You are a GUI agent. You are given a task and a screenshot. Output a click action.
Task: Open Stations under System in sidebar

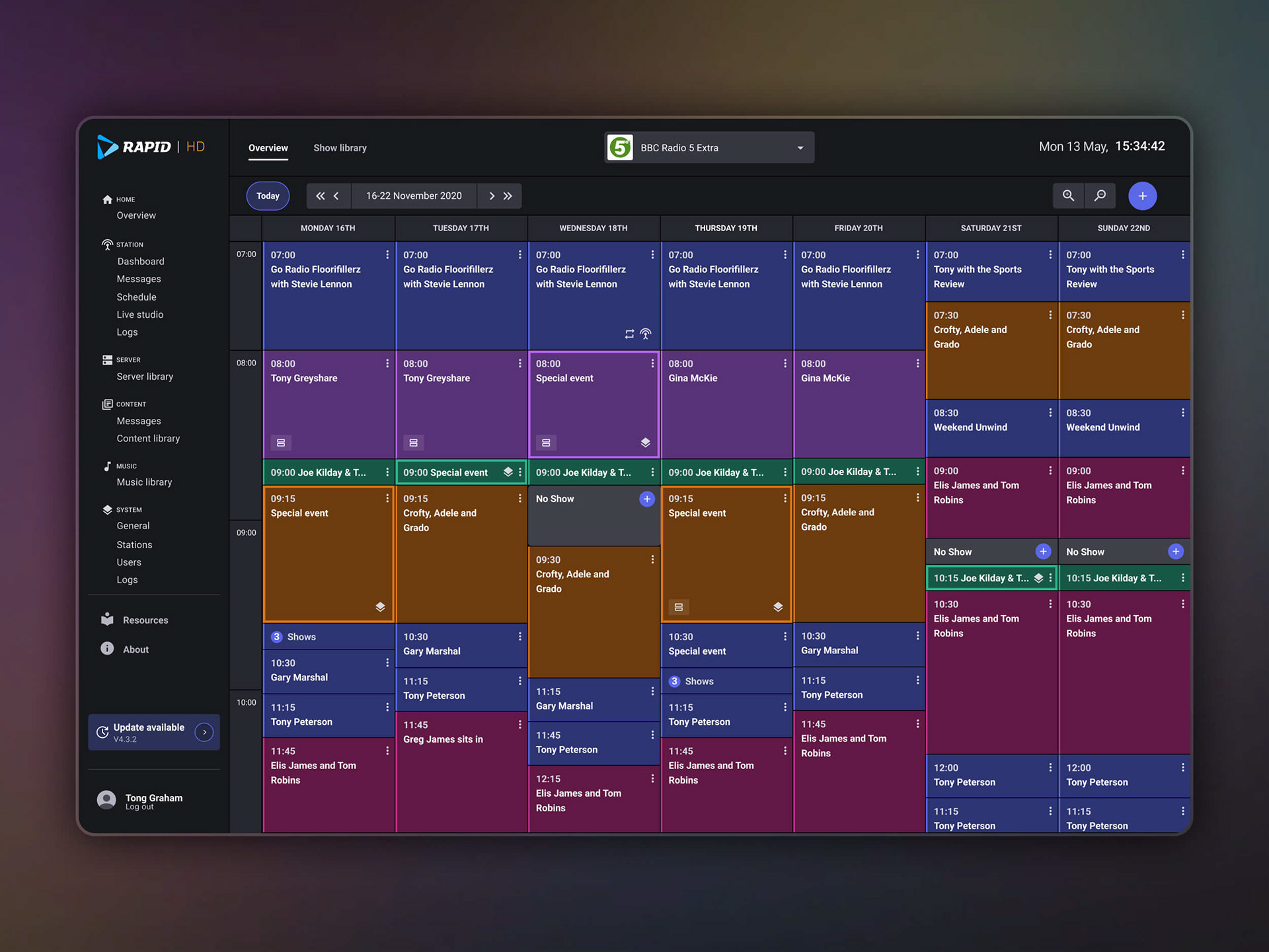pos(134,545)
